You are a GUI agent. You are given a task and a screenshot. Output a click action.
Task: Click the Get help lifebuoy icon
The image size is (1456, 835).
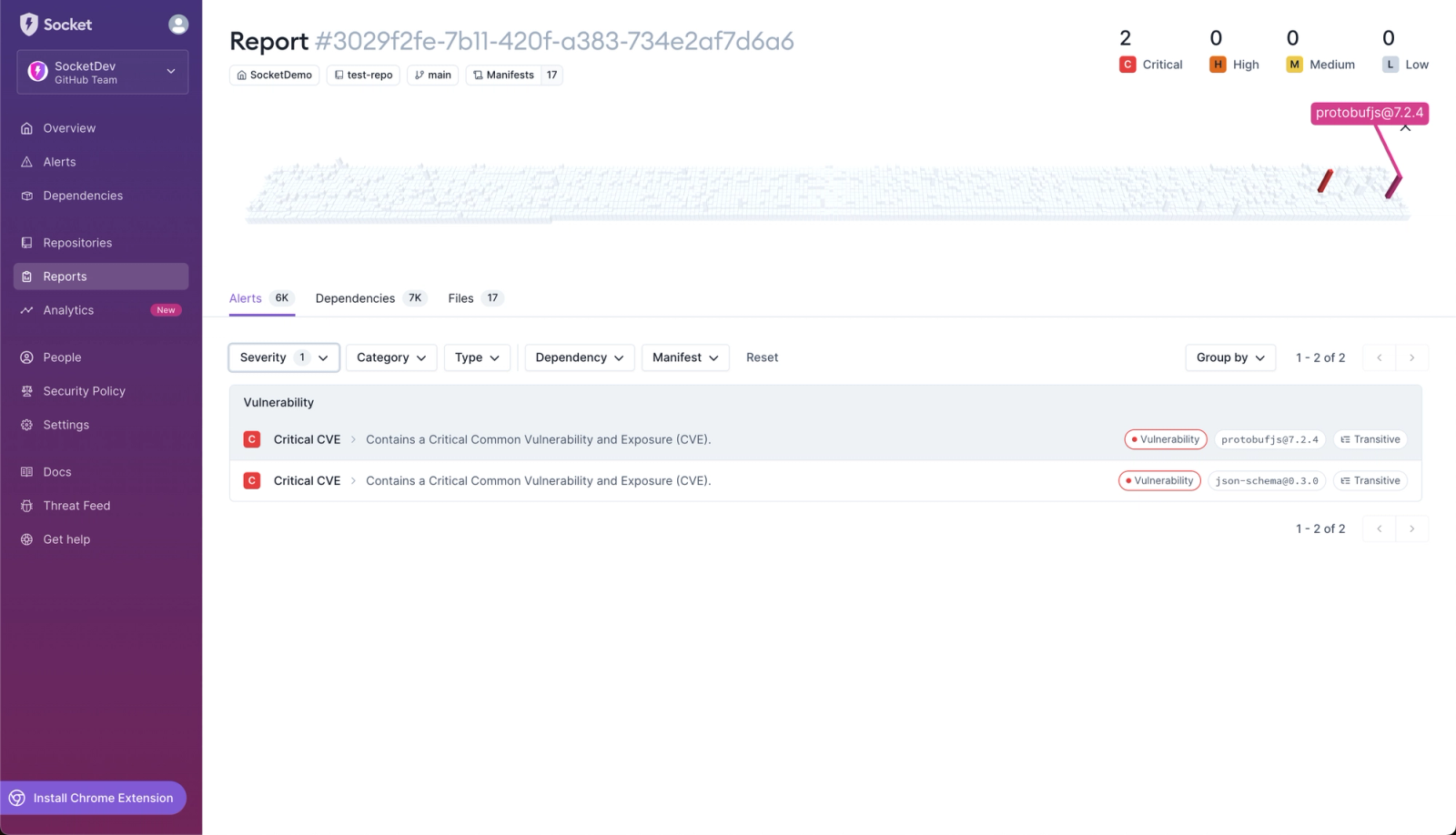click(x=26, y=539)
